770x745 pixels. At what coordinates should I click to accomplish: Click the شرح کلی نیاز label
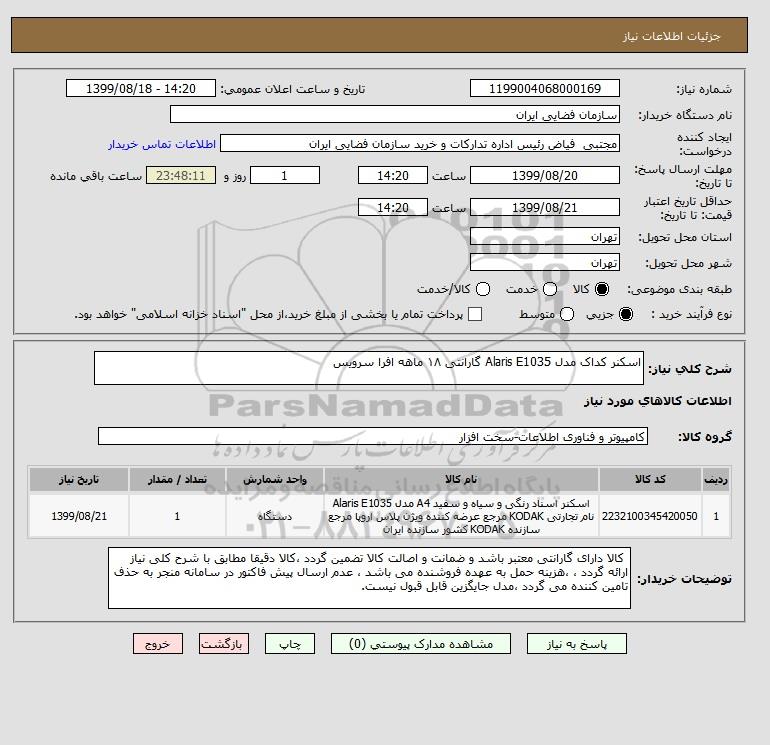[690, 369]
